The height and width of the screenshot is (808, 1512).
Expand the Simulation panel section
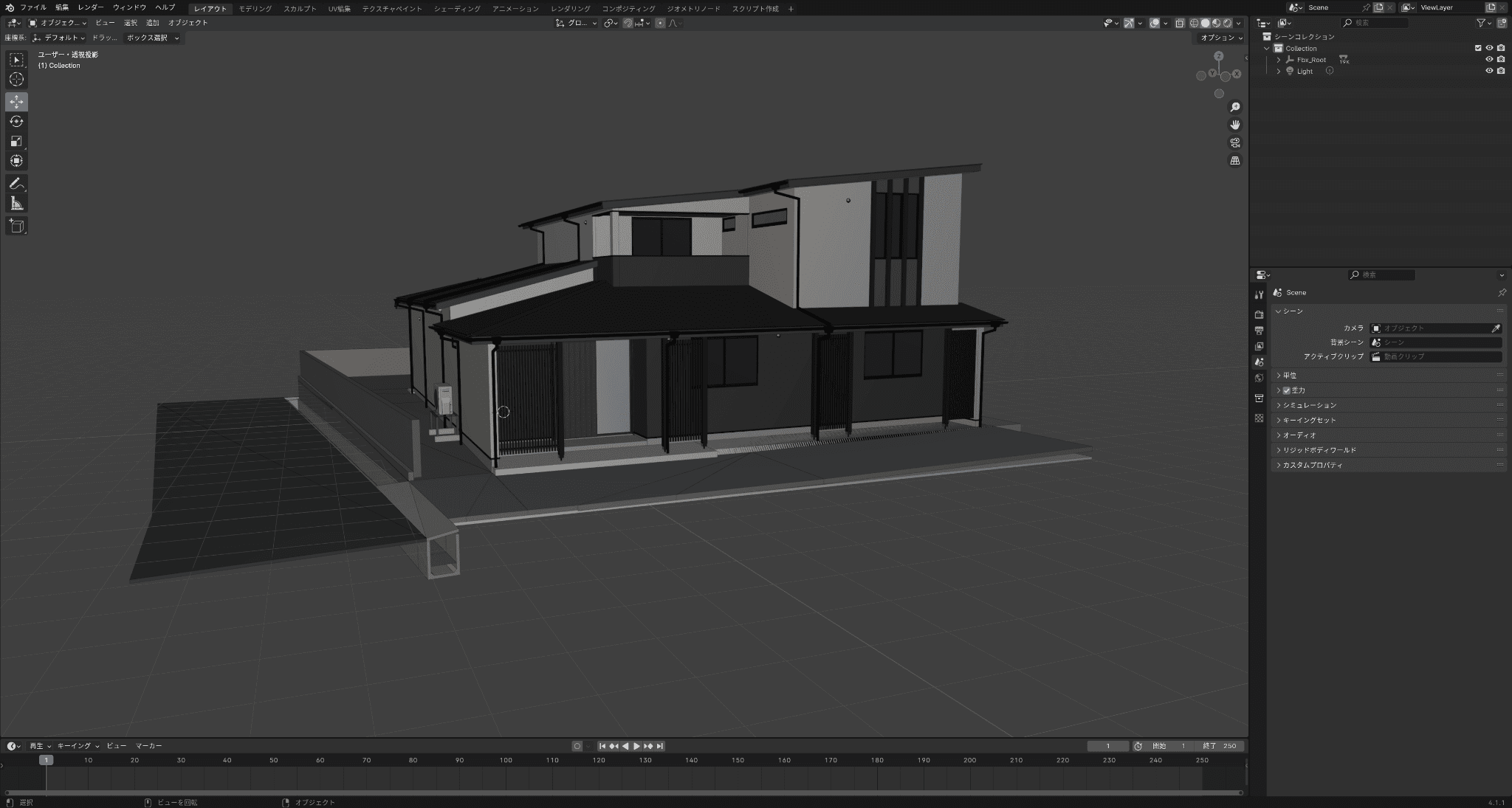click(x=1309, y=405)
